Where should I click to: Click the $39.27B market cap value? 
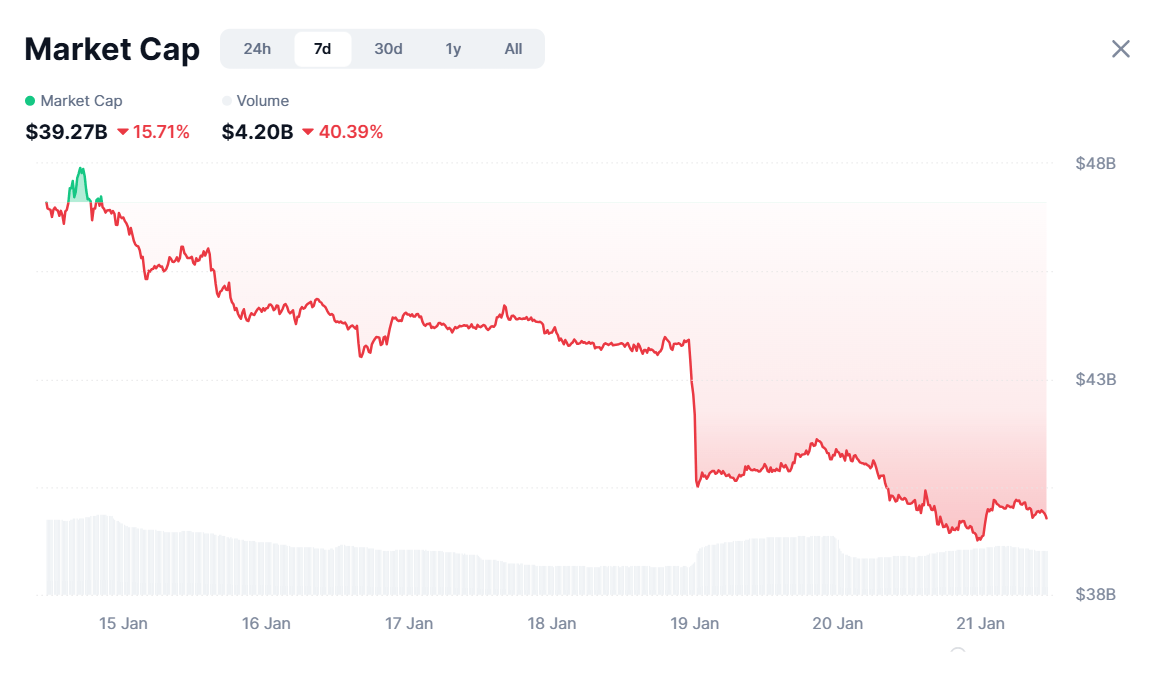pos(64,131)
